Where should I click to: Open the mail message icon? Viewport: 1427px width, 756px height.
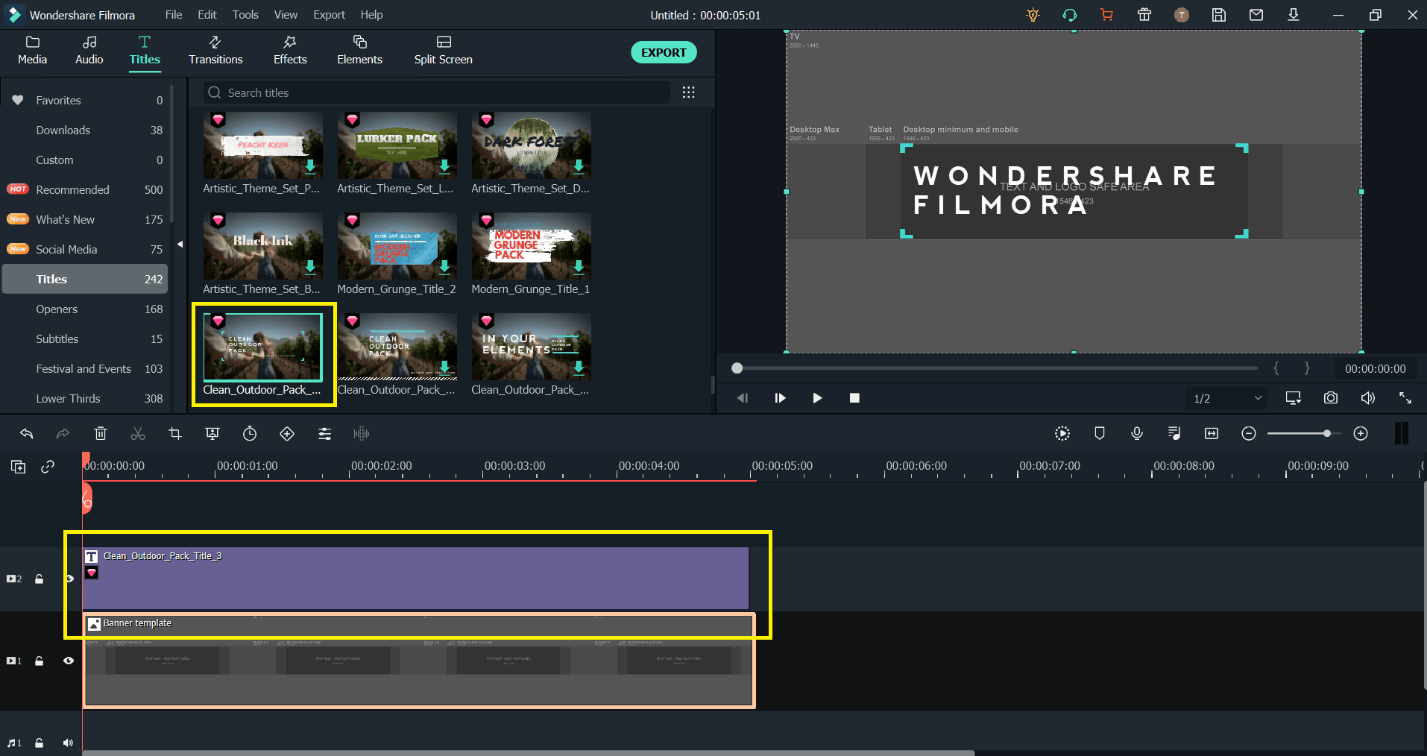(1256, 15)
